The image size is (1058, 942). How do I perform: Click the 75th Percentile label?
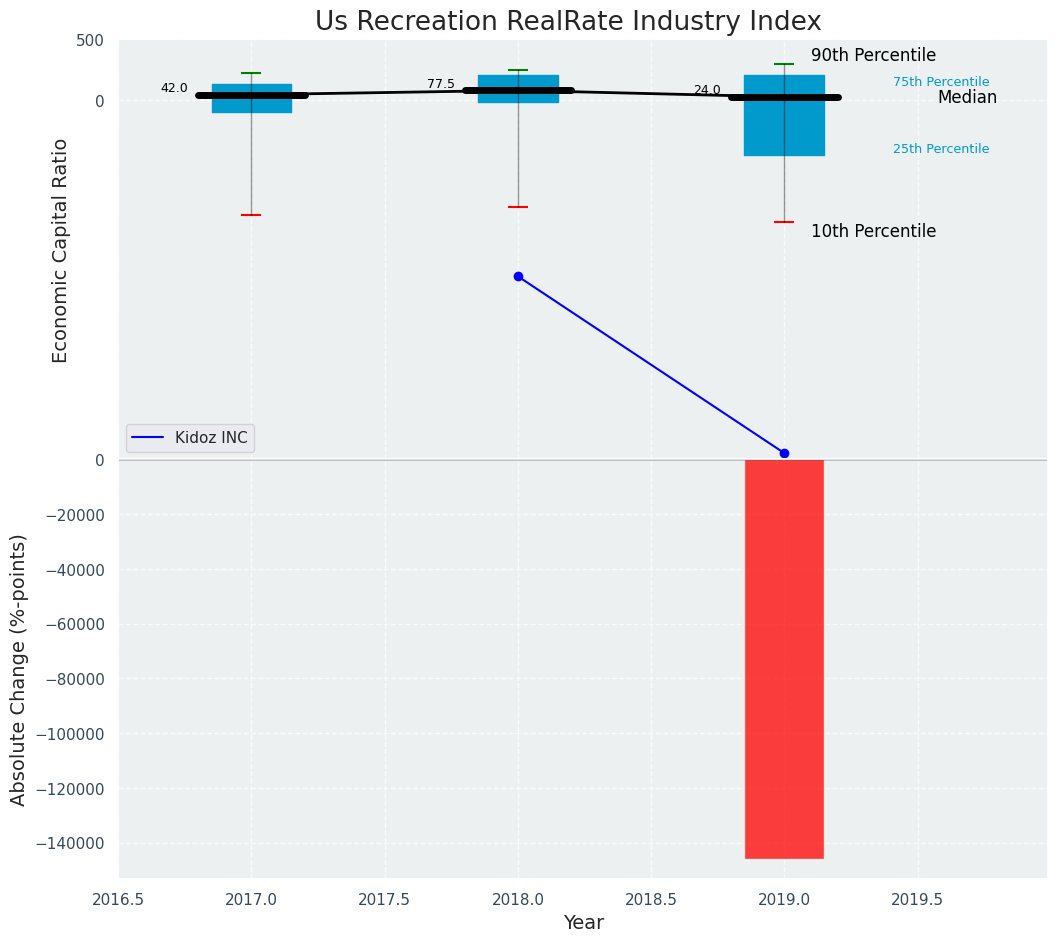[941, 82]
